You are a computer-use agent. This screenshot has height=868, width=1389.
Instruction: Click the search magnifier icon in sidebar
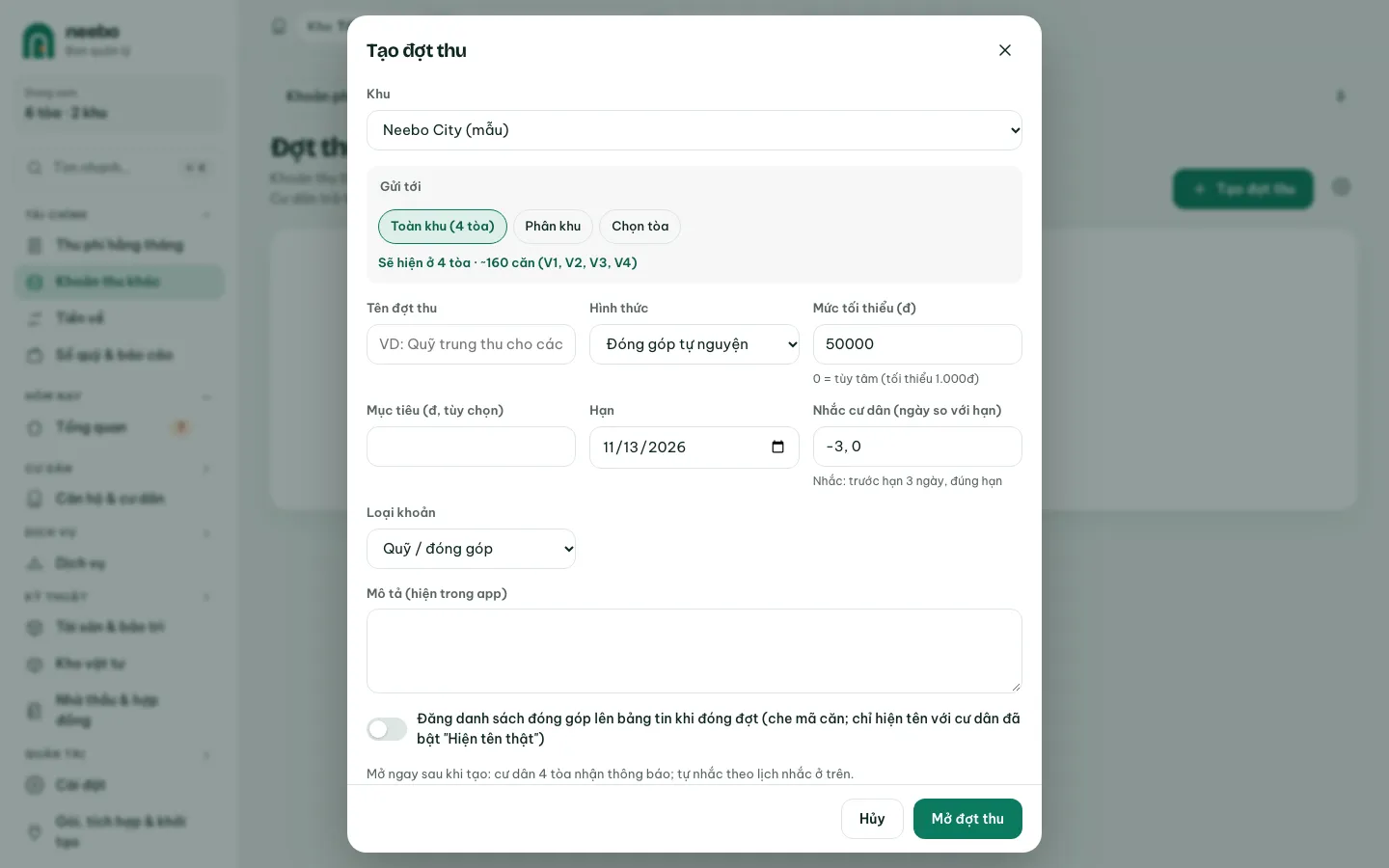35,168
